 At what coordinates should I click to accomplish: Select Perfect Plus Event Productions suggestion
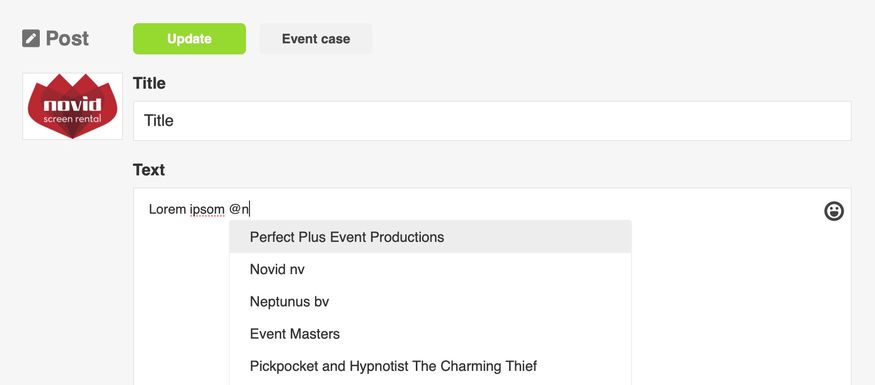point(430,237)
